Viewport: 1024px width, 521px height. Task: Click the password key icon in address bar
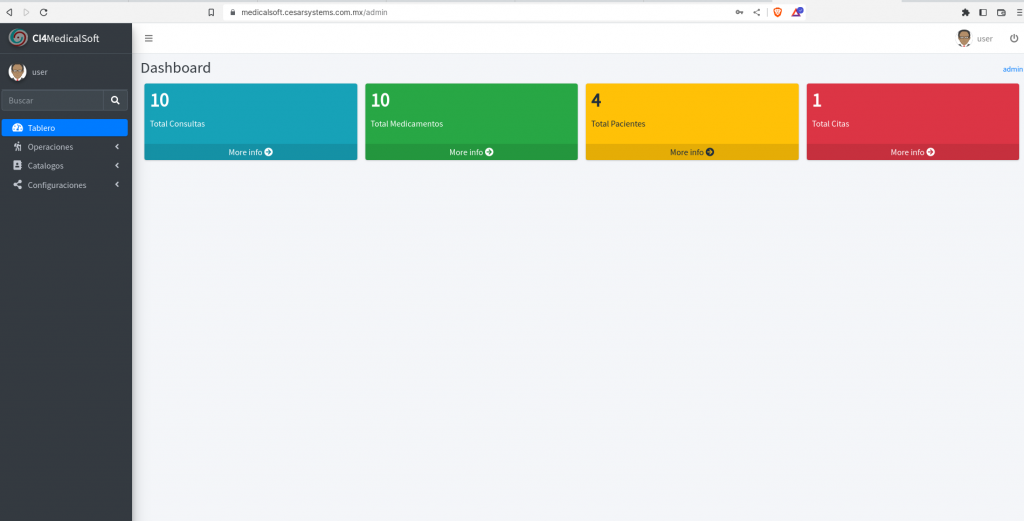tap(739, 12)
